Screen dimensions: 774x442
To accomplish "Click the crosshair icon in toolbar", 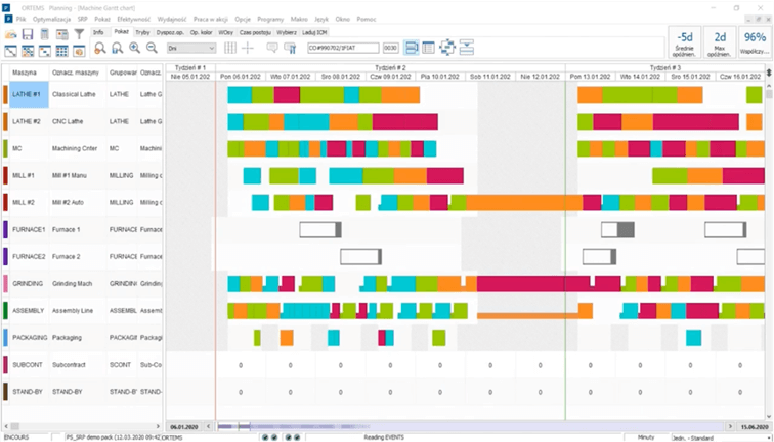I will coord(249,48).
